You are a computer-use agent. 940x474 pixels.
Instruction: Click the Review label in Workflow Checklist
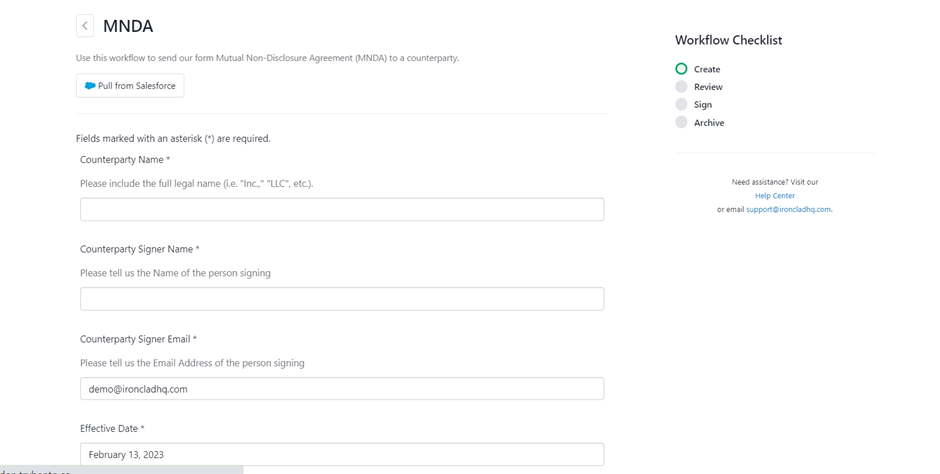(708, 87)
